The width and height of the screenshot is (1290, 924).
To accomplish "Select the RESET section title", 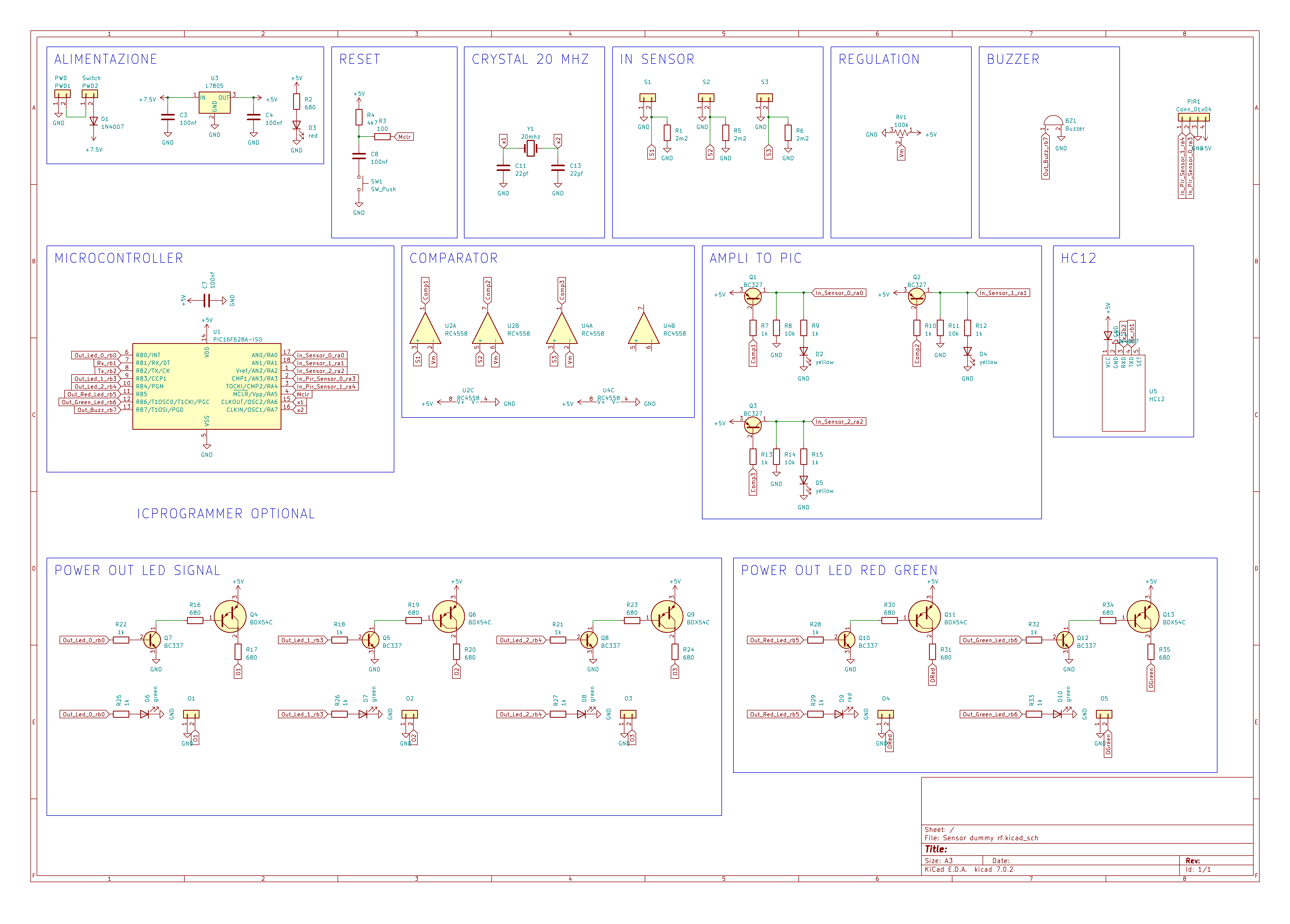I will coord(360,59).
